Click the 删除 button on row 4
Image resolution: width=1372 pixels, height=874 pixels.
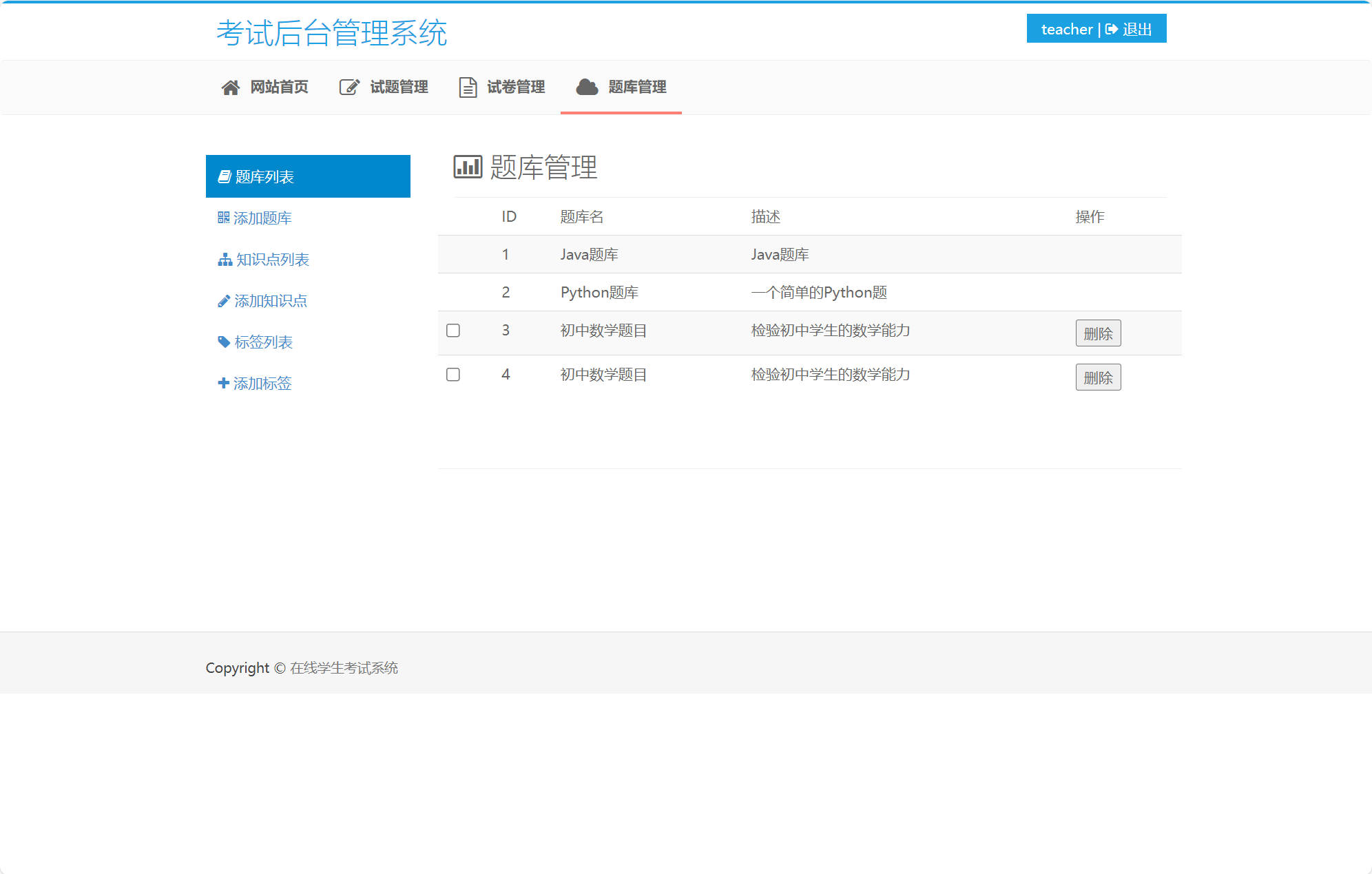(1098, 377)
